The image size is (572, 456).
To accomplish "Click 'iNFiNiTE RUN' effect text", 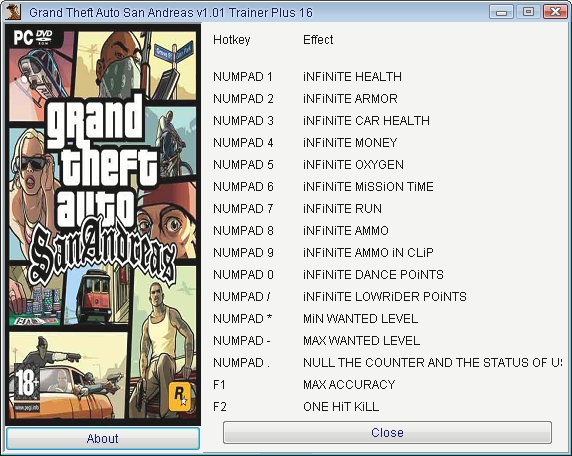I will tap(343, 208).
